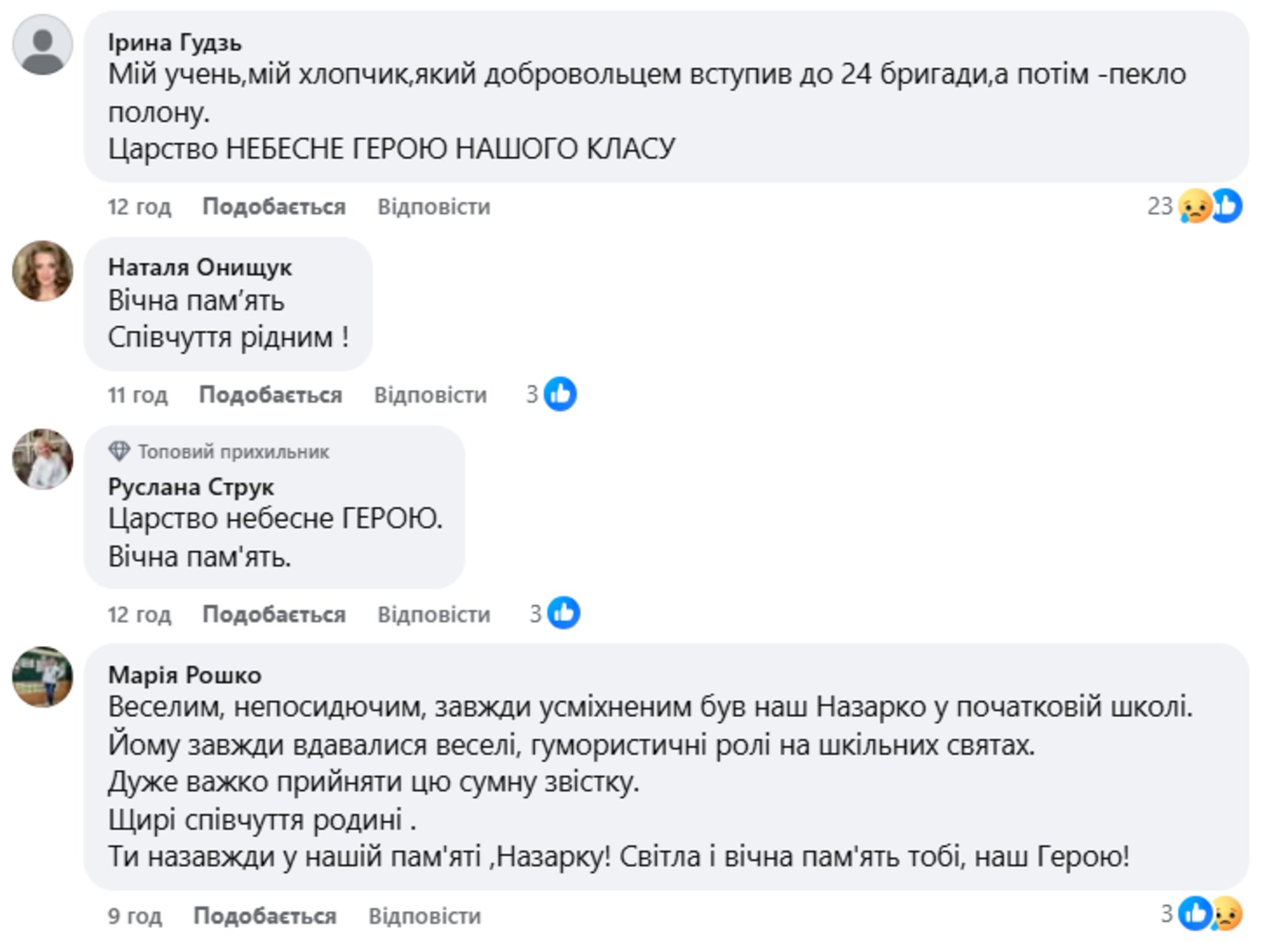
Task: View like reactions on Руслана Струк comment
Action: click(x=555, y=613)
